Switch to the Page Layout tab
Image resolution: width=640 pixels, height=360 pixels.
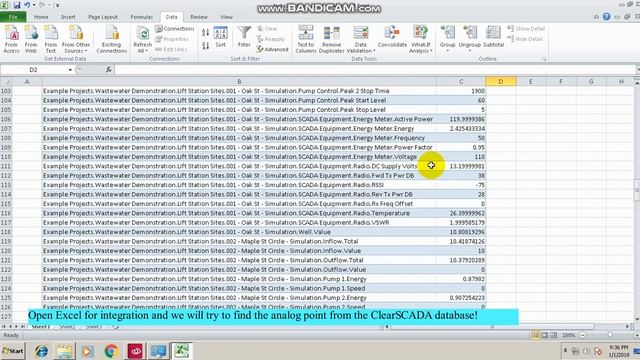(103, 17)
